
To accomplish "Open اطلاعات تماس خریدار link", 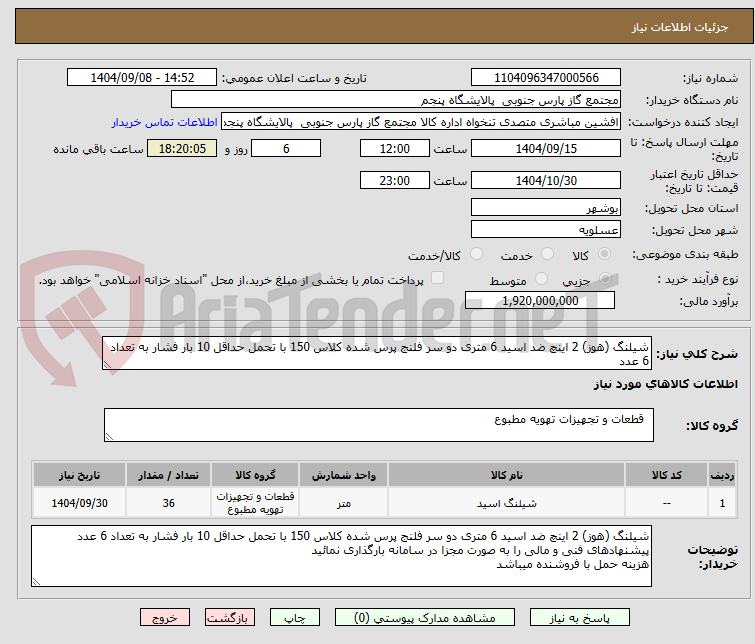I will 165,122.
